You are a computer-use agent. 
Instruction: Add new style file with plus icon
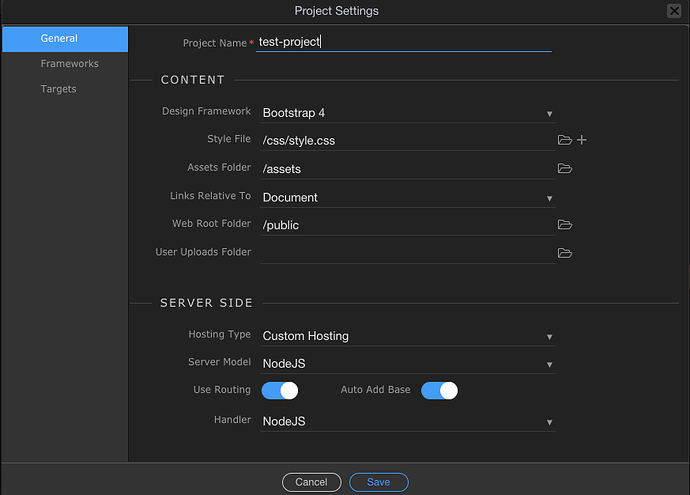click(x=582, y=140)
